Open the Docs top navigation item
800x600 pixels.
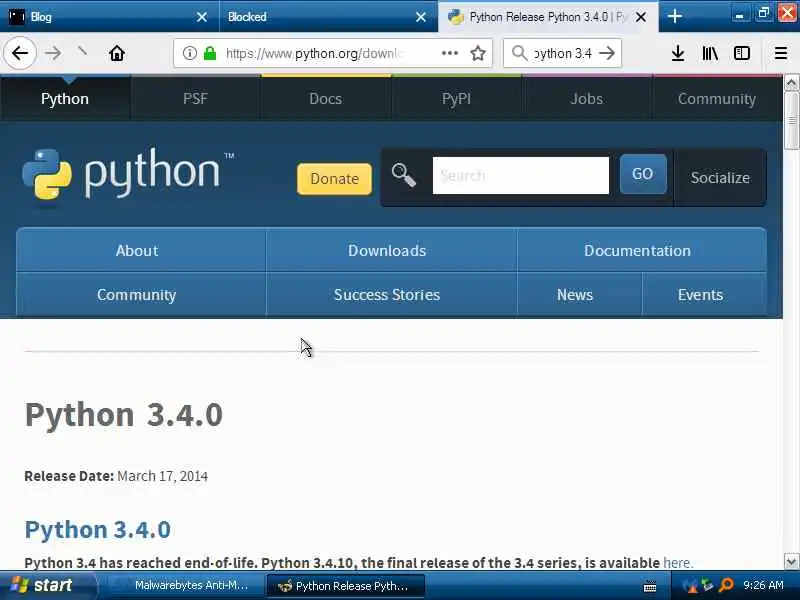coord(326,98)
